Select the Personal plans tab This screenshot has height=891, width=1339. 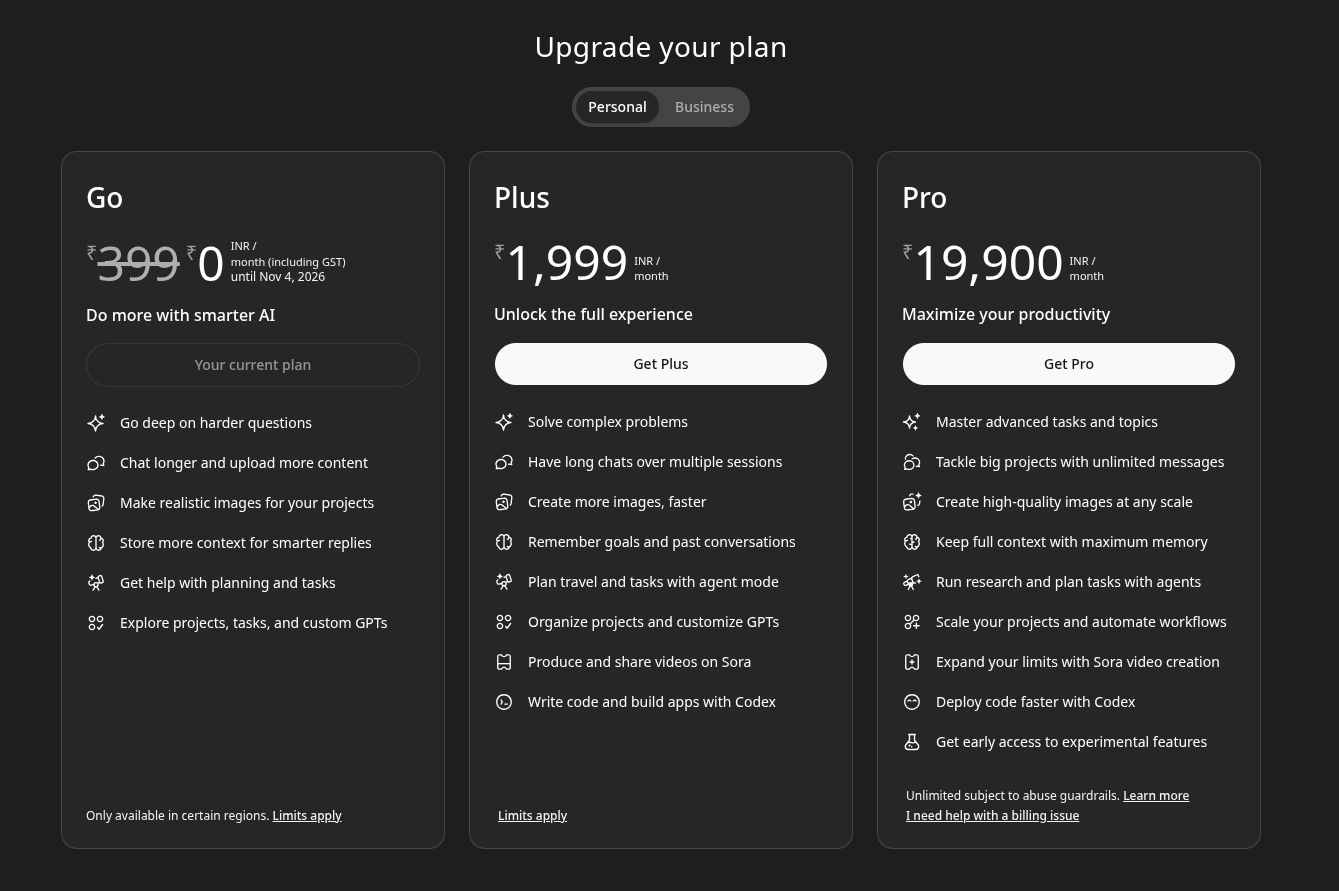[x=617, y=107]
